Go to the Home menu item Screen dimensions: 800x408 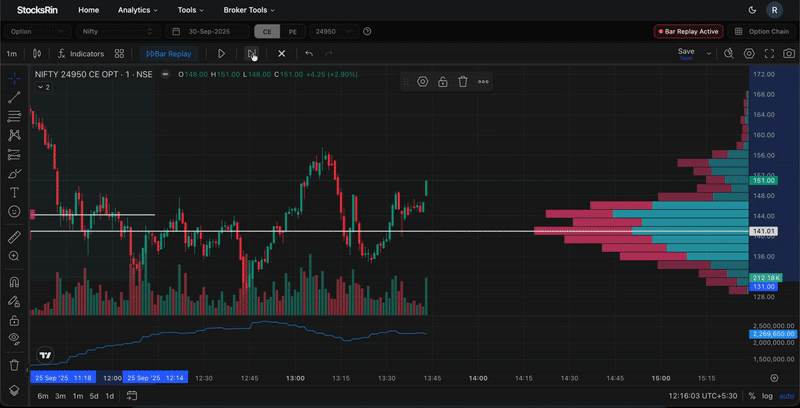click(x=89, y=10)
